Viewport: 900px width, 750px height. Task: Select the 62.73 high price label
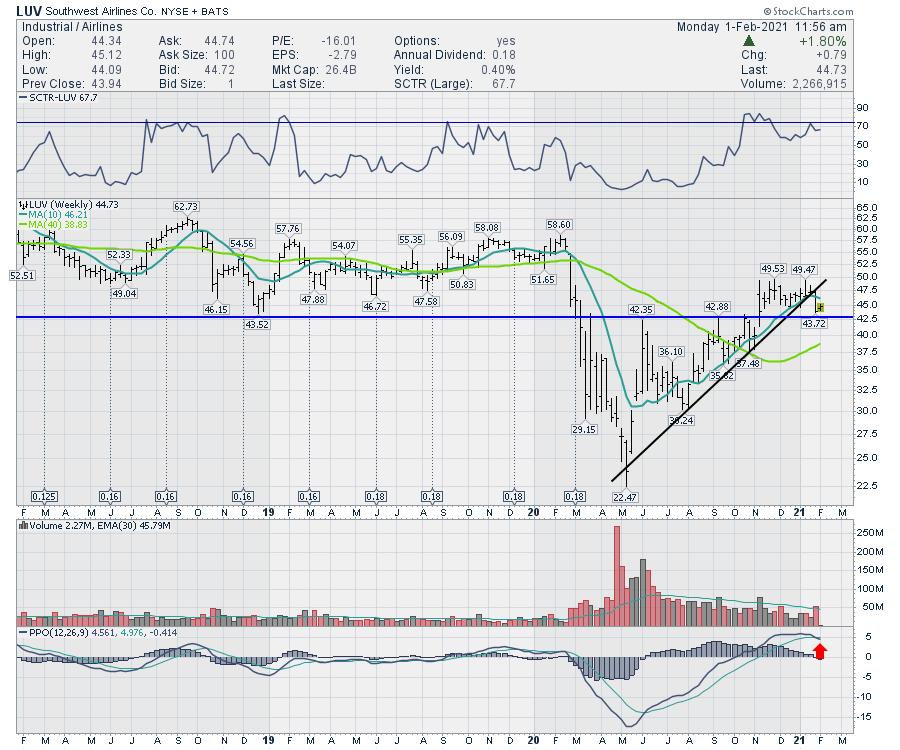(x=186, y=207)
